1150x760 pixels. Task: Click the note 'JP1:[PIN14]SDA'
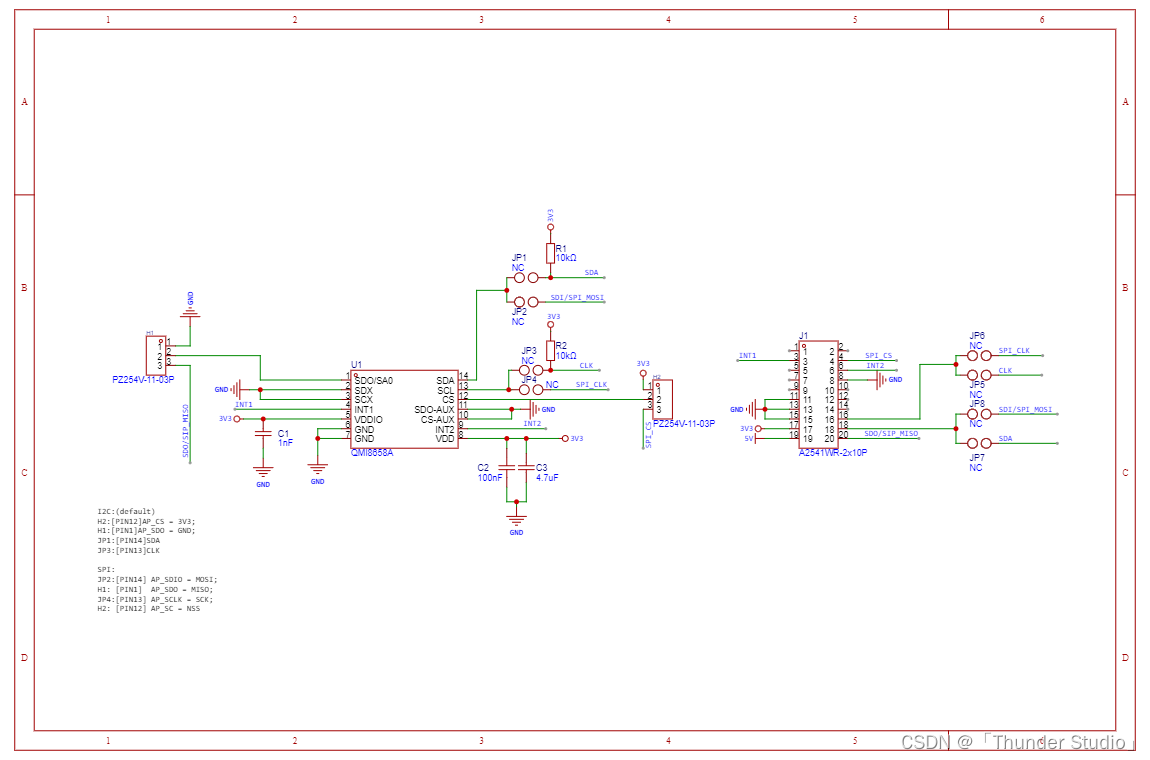(128, 541)
